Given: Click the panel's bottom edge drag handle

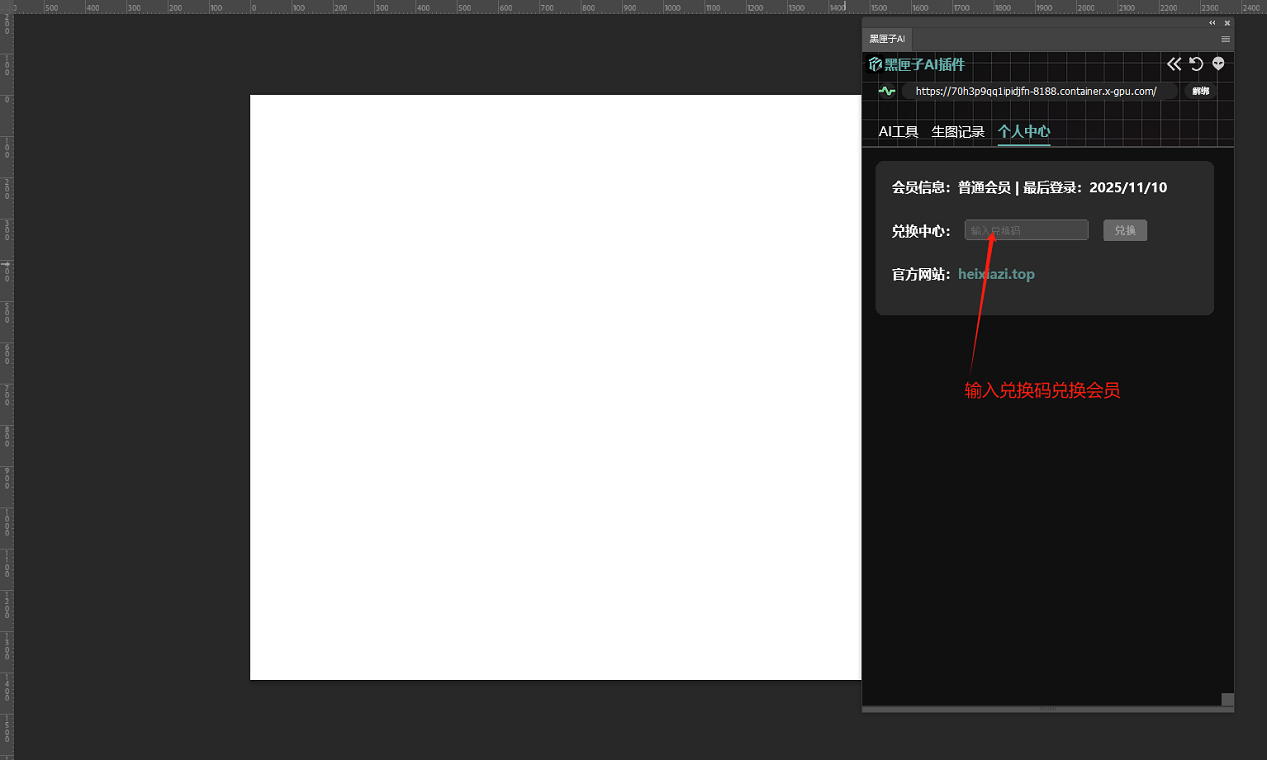Looking at the screenshot, I should (x=1047, y=709).
